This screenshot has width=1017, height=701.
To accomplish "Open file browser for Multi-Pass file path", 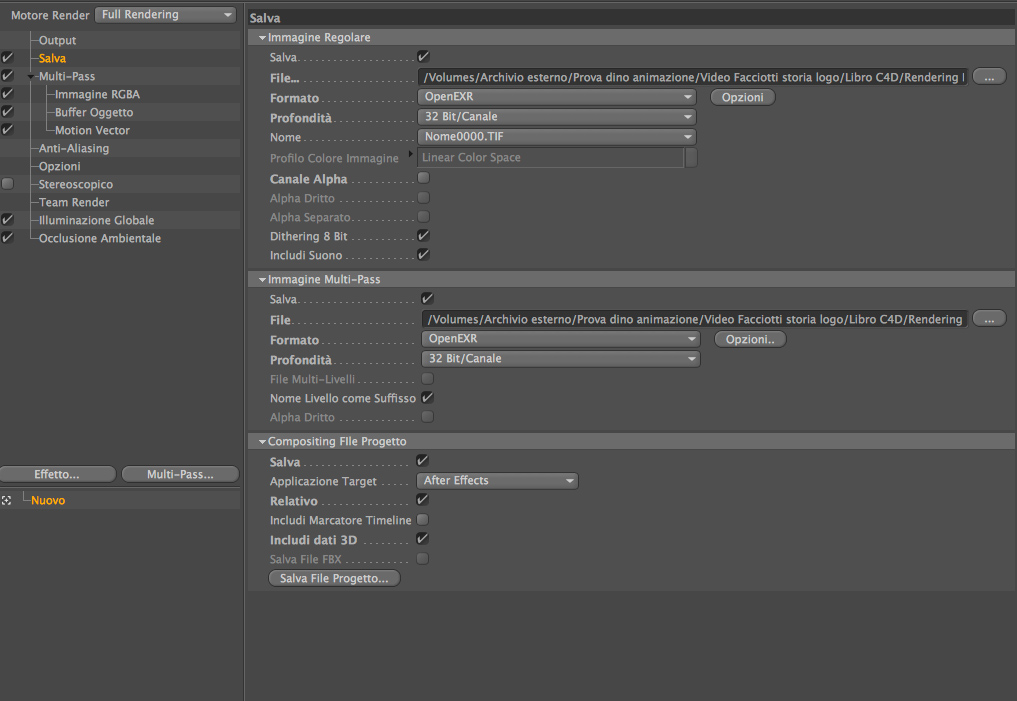I will pos(988,319).
